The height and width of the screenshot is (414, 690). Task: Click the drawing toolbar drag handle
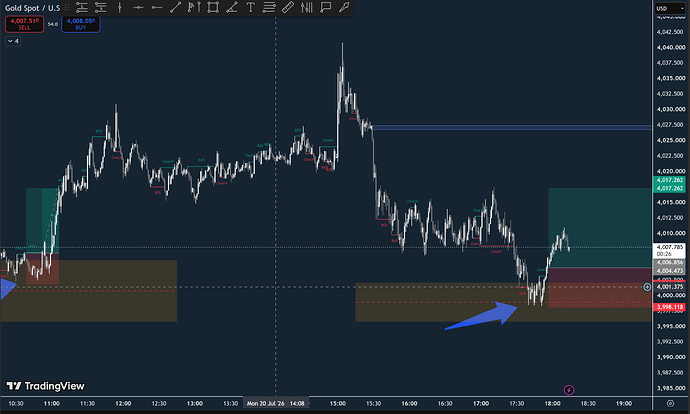[x=67, y=7]
